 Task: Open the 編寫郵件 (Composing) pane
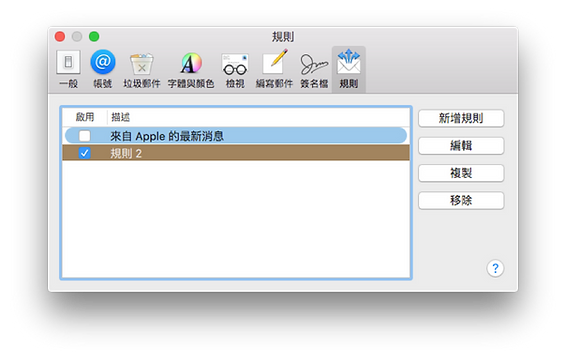(274, 69)
